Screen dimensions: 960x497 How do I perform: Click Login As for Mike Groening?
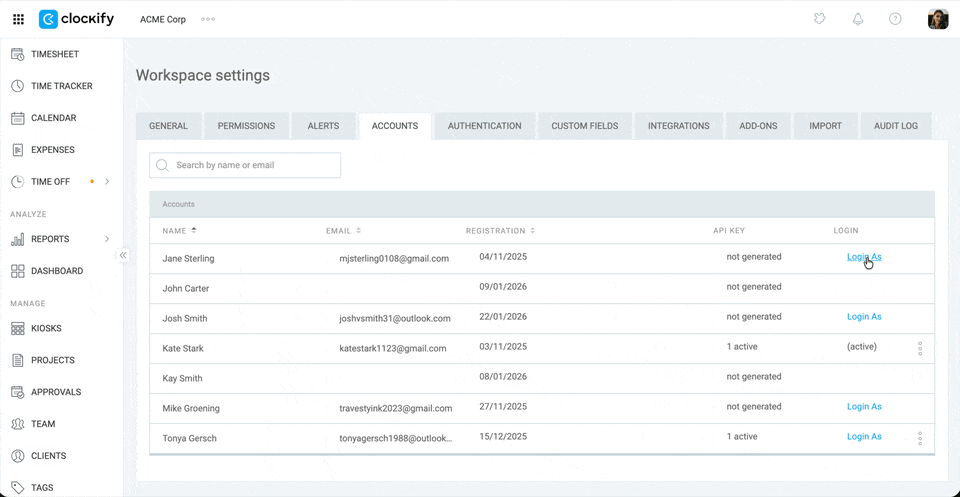pos(863,407)
